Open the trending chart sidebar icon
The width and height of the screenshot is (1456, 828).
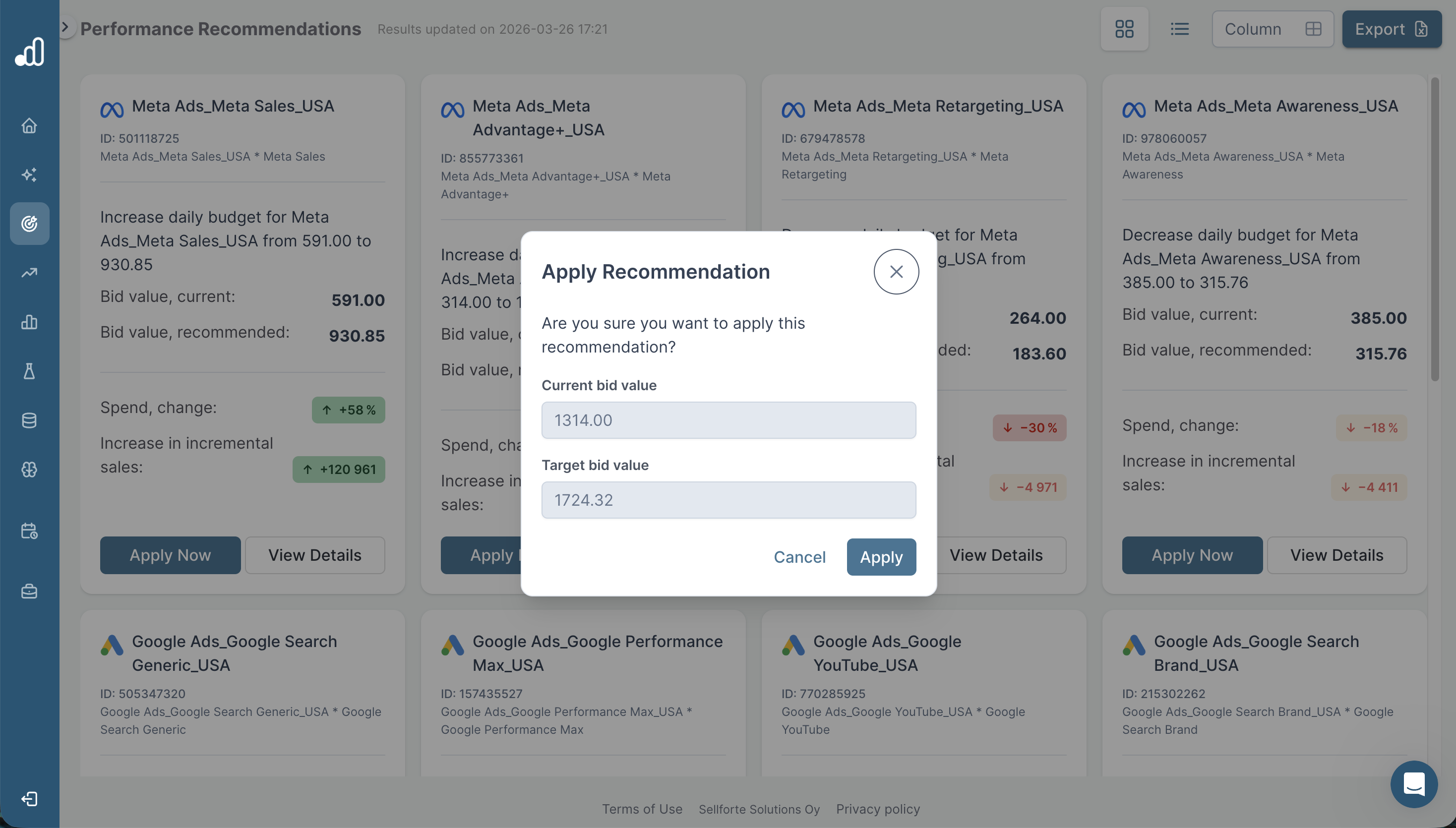click(x=29, y=273)
